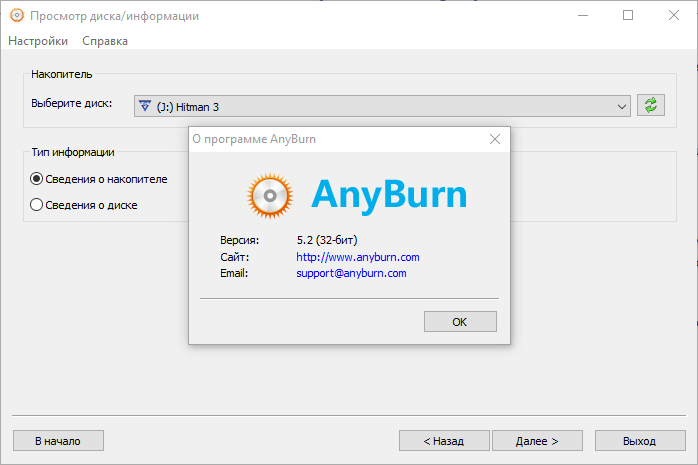This screenshot has height=465, width=698.
Task: Click the '< Назад' button
Action: (x=444, y=441)
